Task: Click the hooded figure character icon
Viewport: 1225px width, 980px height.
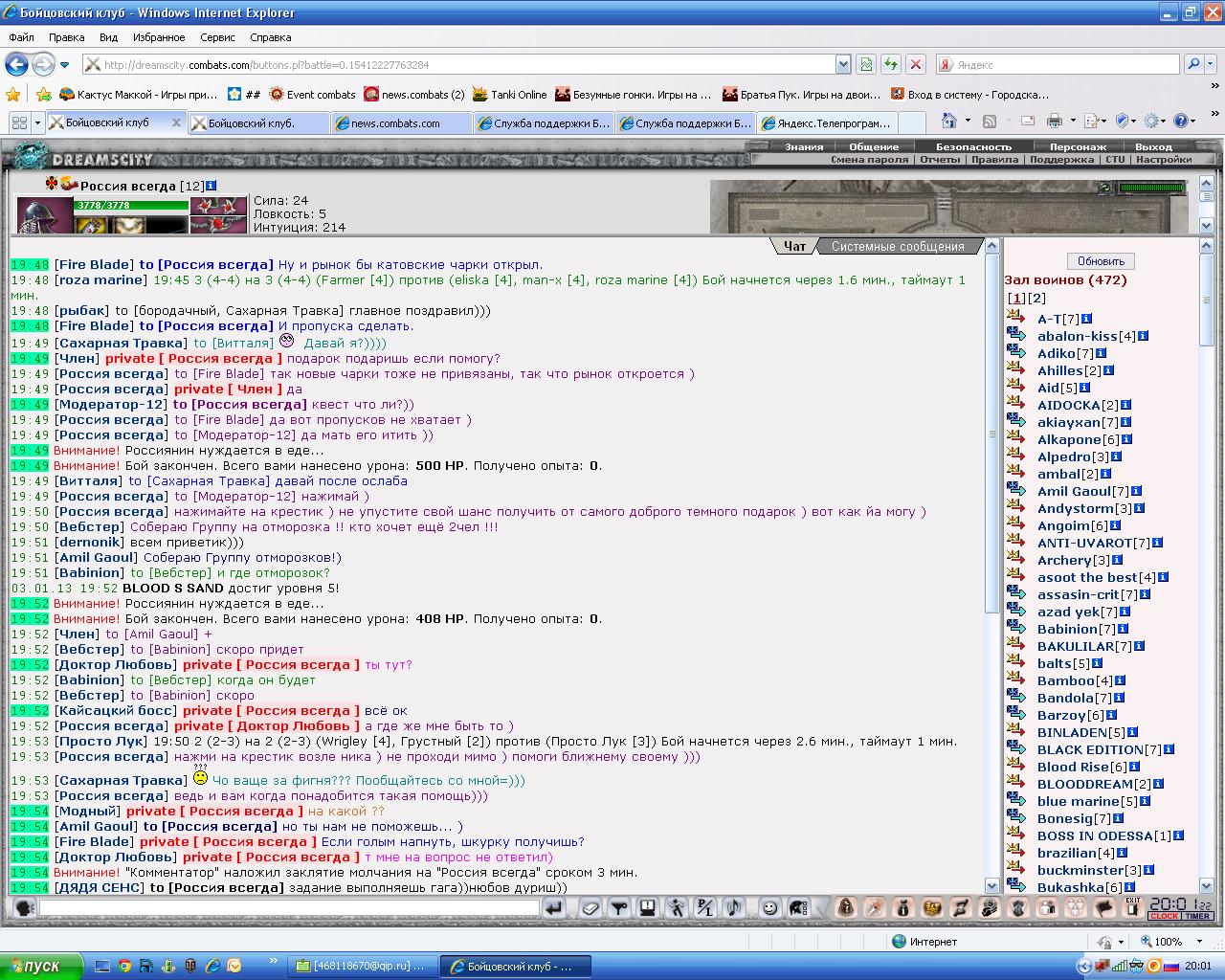Action: coord(846,908)
